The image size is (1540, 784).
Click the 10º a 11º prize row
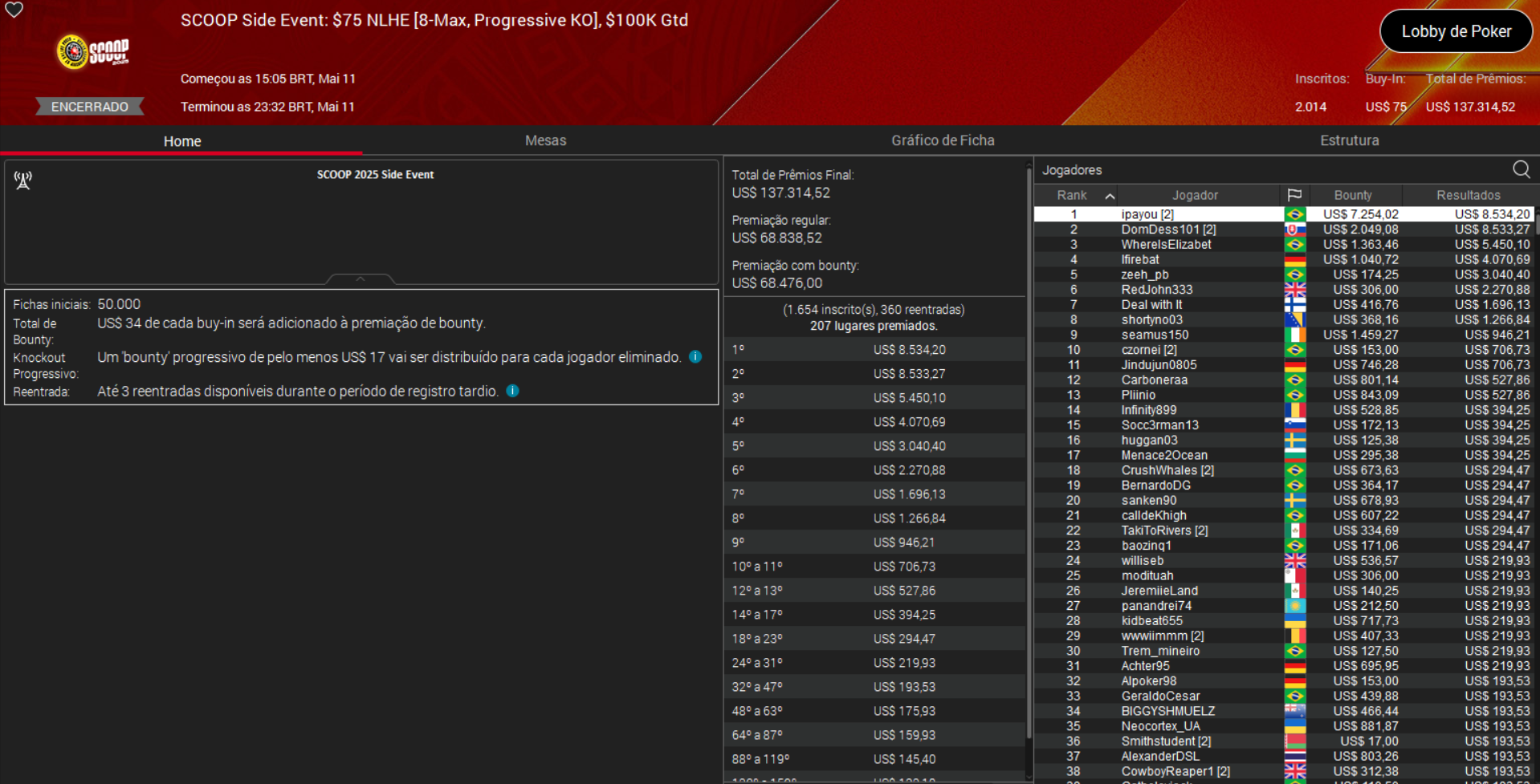[874, 567]
